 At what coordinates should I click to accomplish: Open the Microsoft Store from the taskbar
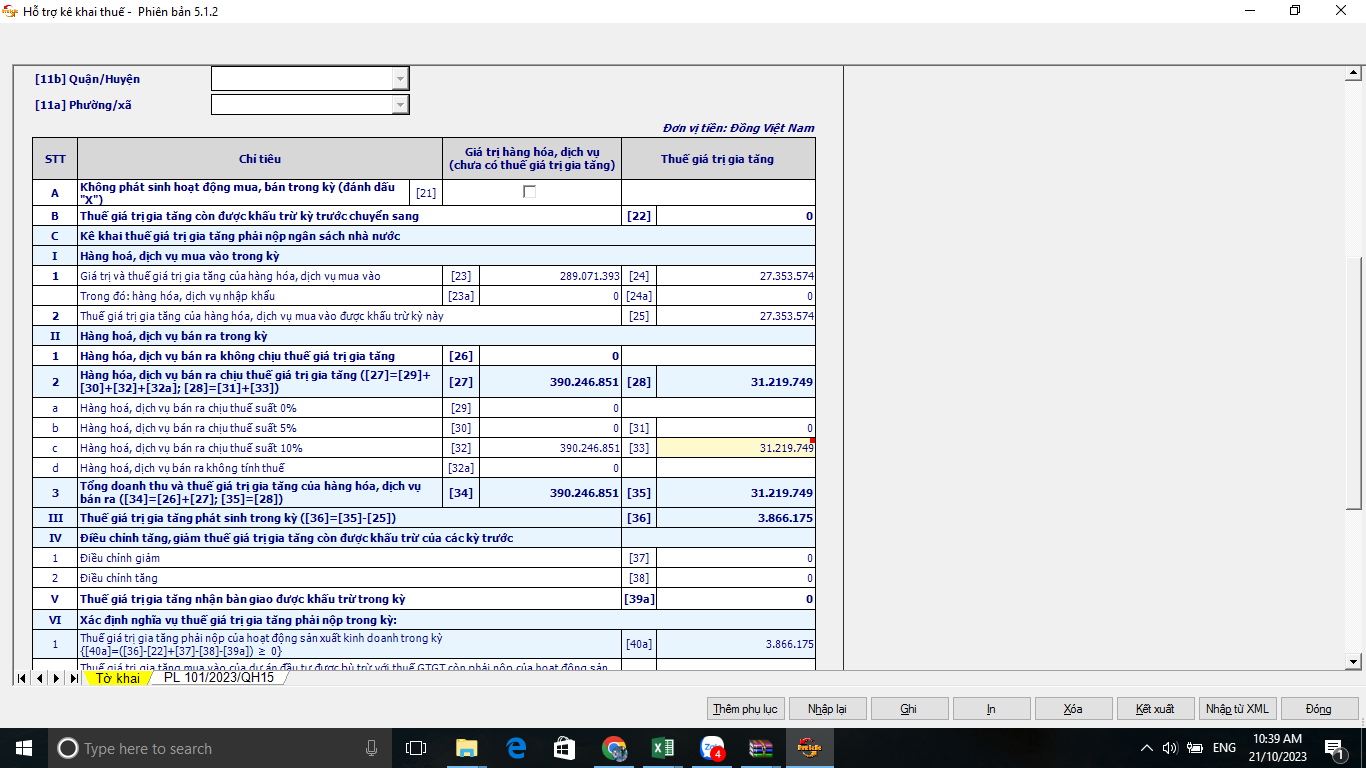565,748
